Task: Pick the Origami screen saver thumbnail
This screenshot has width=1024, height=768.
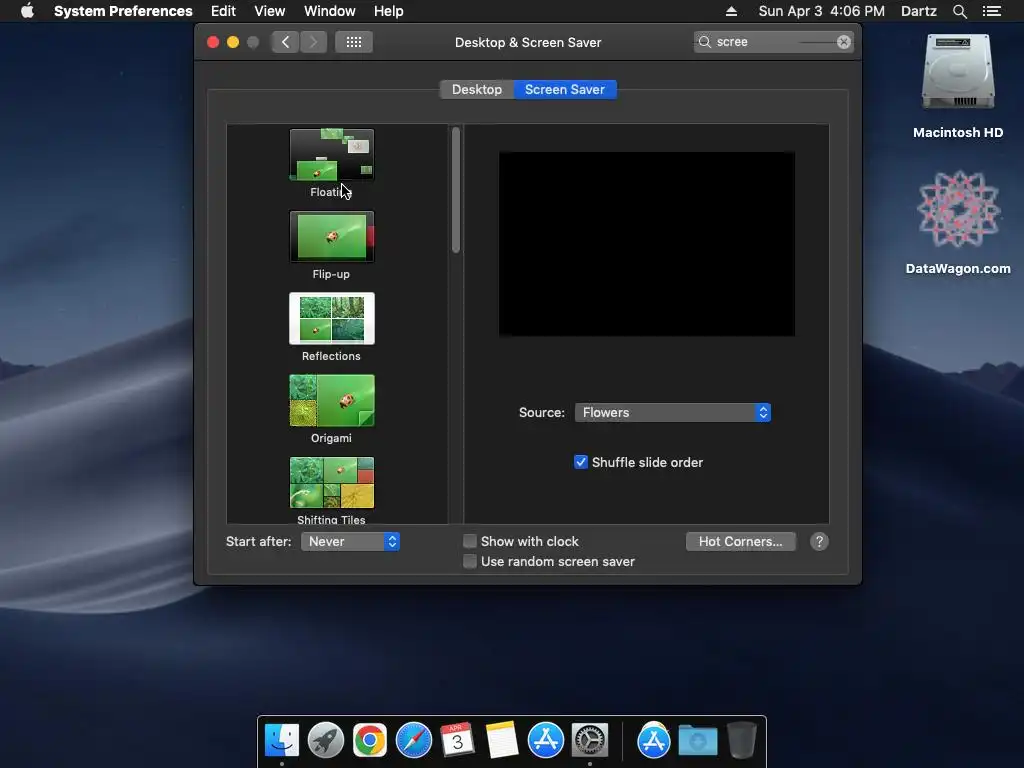Action: (332, 400)
